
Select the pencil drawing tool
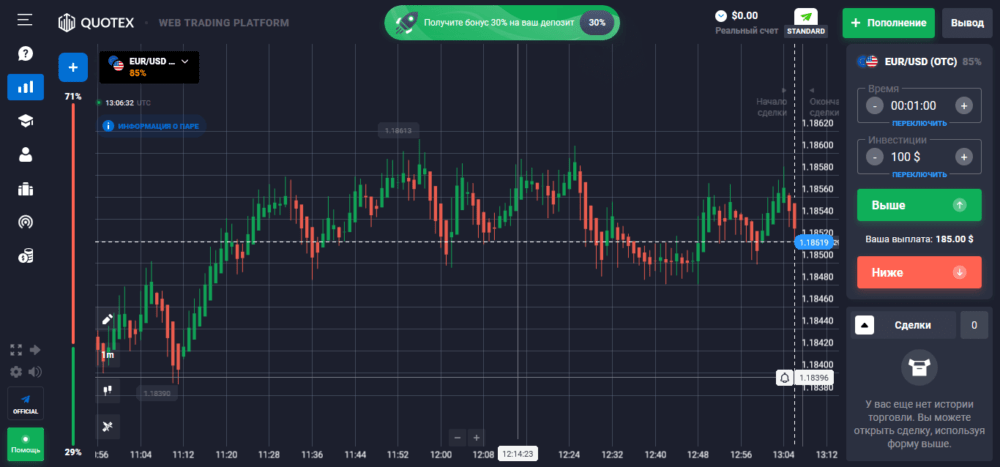pyautogui.click(x=108, y=320)
